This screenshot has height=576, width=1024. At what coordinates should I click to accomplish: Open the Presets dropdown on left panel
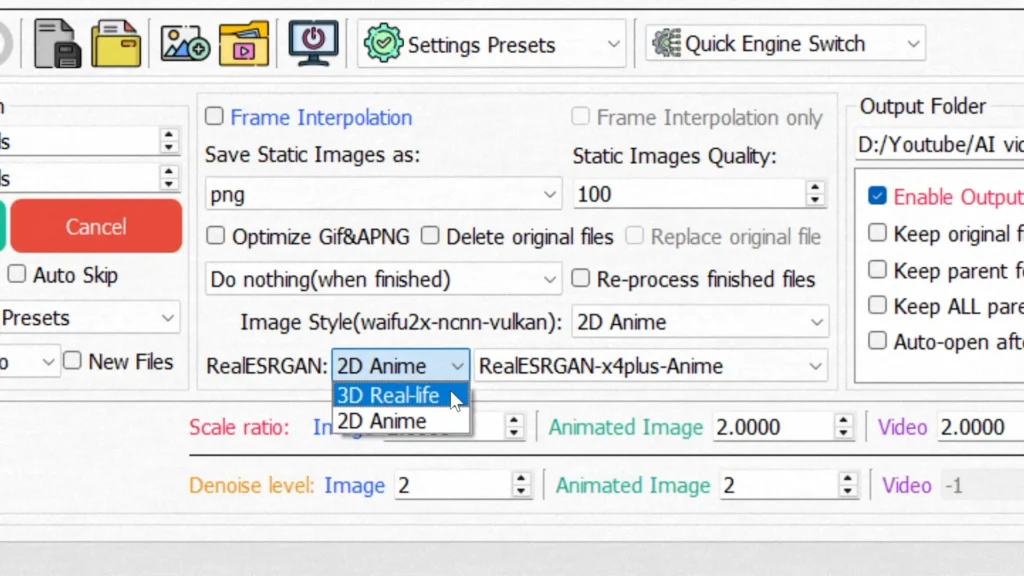click(x=89, y=318)
